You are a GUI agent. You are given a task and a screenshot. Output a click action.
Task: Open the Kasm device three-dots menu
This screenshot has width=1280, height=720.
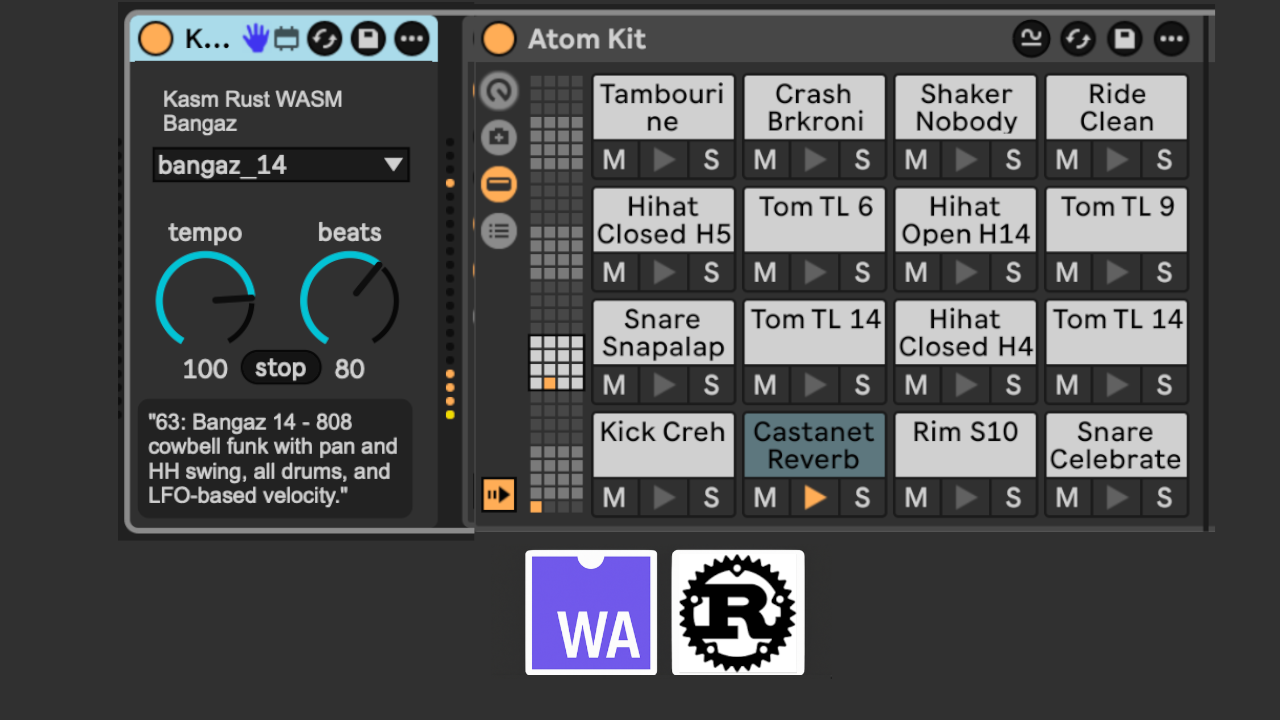tap(412, 39)
